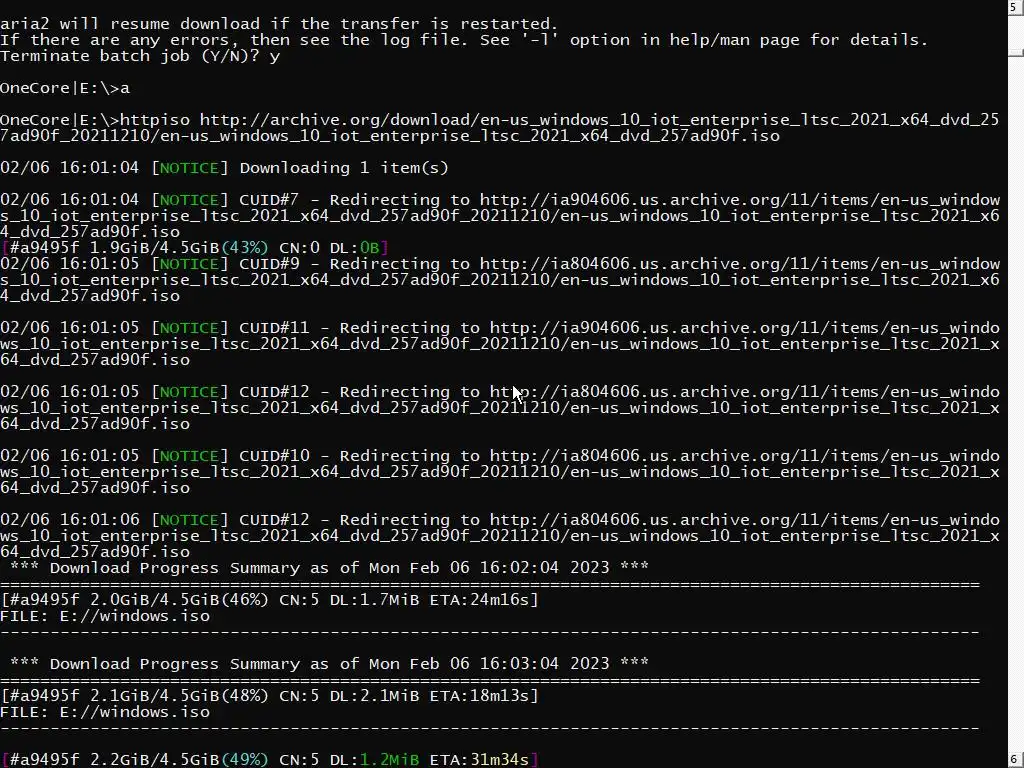Click the 16:03:04 Download Progress Summary heading
This screenshot has height=768, width=1024.
click(329, 664)
